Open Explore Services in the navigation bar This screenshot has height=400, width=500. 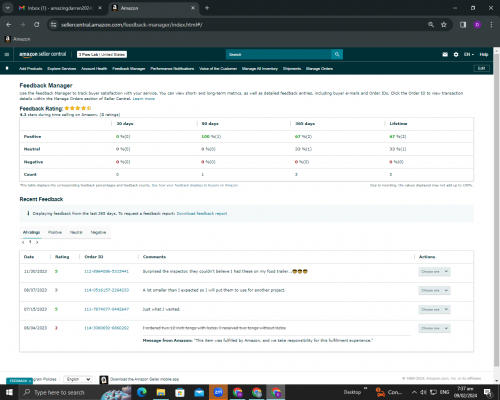pos(62,69)
